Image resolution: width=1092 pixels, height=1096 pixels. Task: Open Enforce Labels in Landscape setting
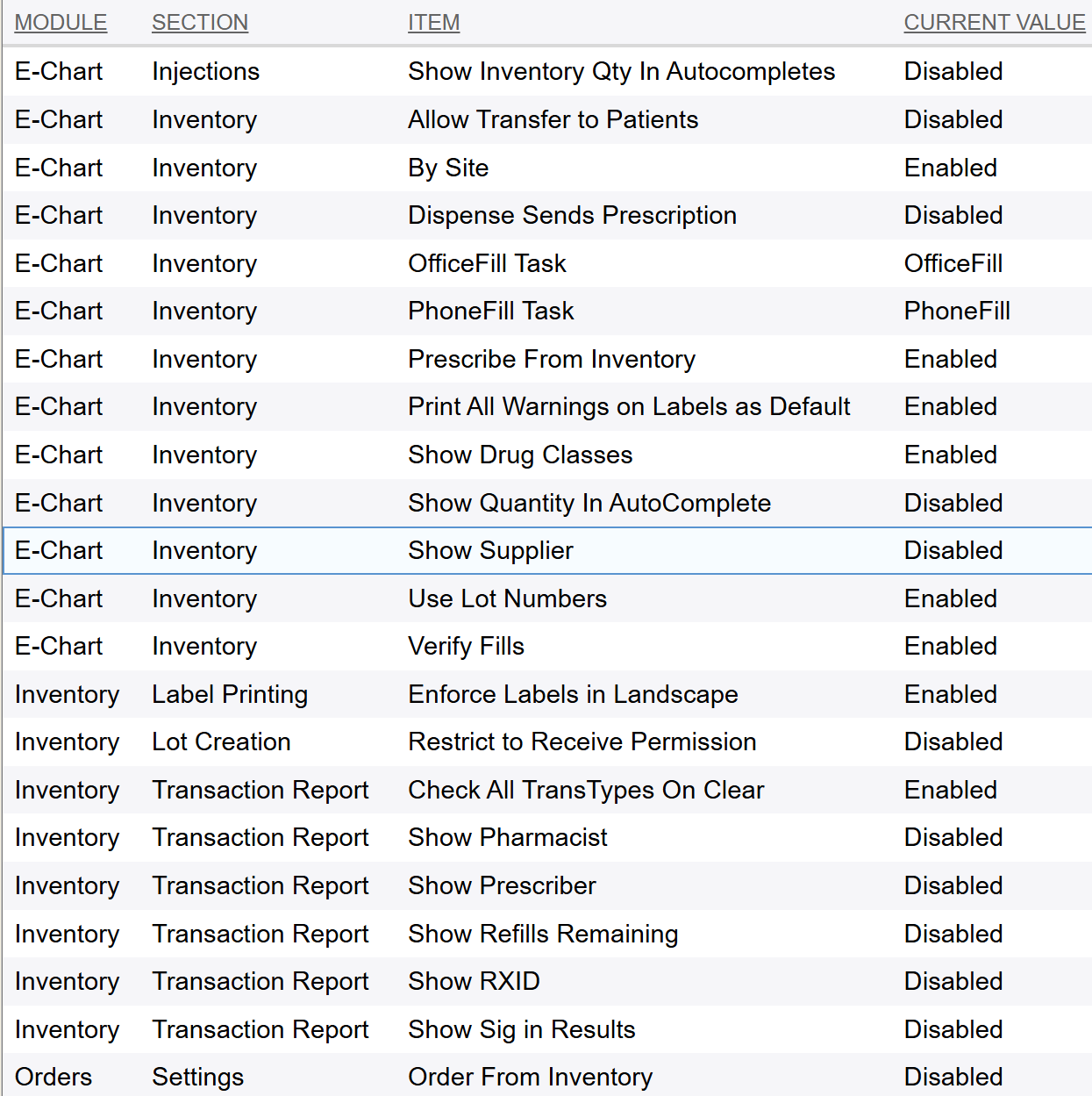pos(573,695)
